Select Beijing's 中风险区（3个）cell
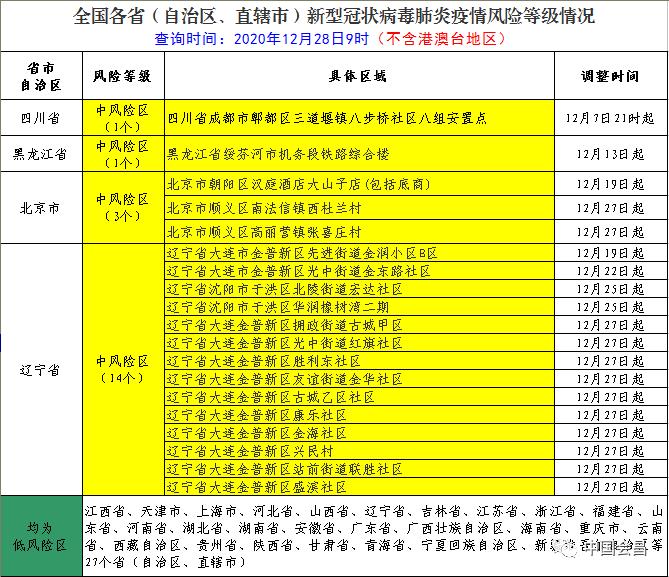 [x=123, y=208]
